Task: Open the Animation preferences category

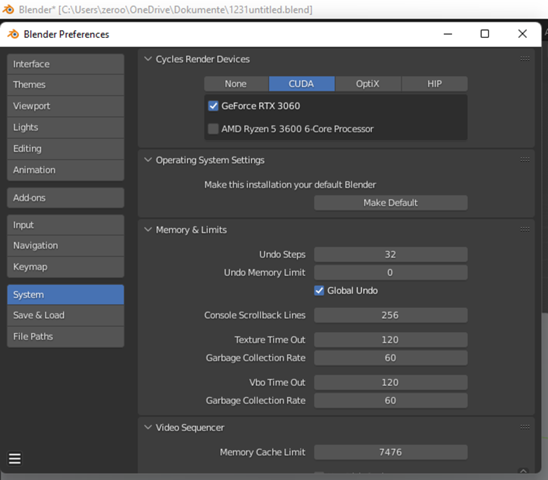Action: [65, 170]
